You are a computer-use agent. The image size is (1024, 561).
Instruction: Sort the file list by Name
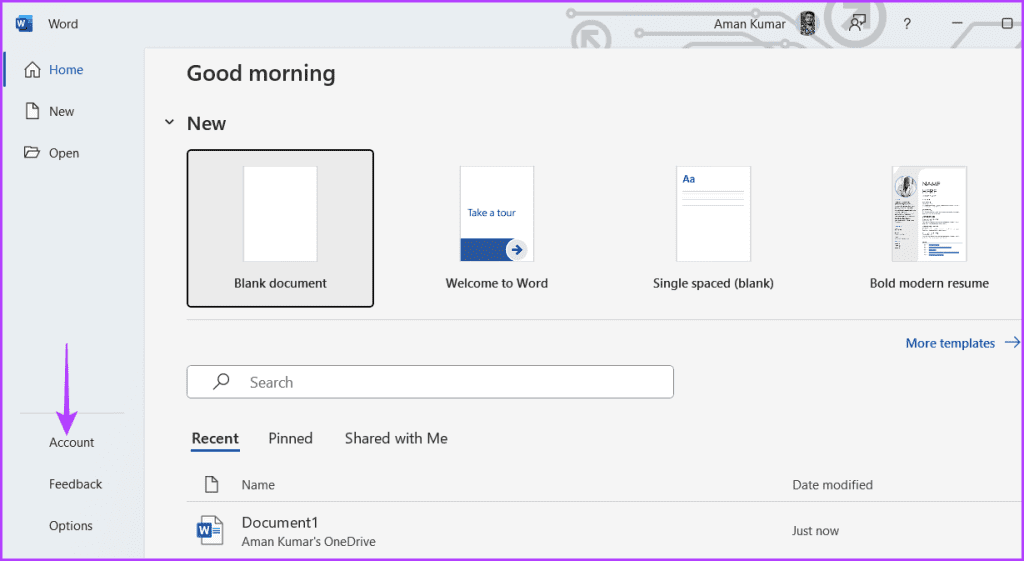click(258, 485)
